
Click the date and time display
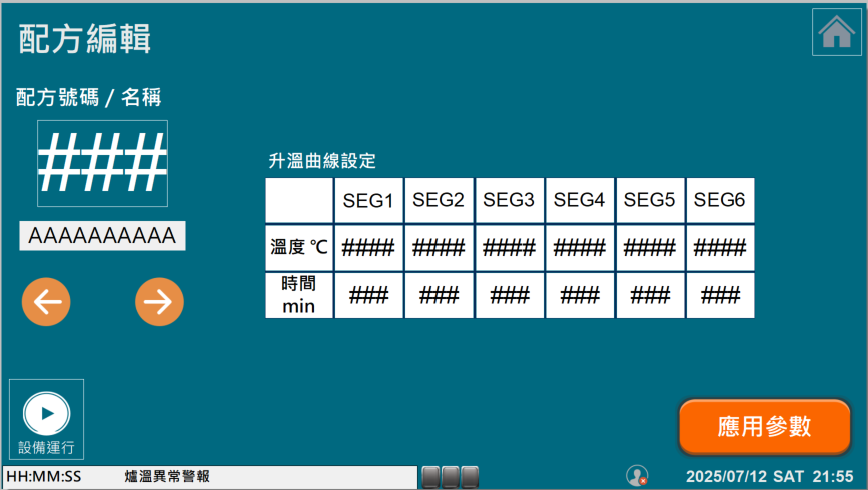click(x=769, y=476)
